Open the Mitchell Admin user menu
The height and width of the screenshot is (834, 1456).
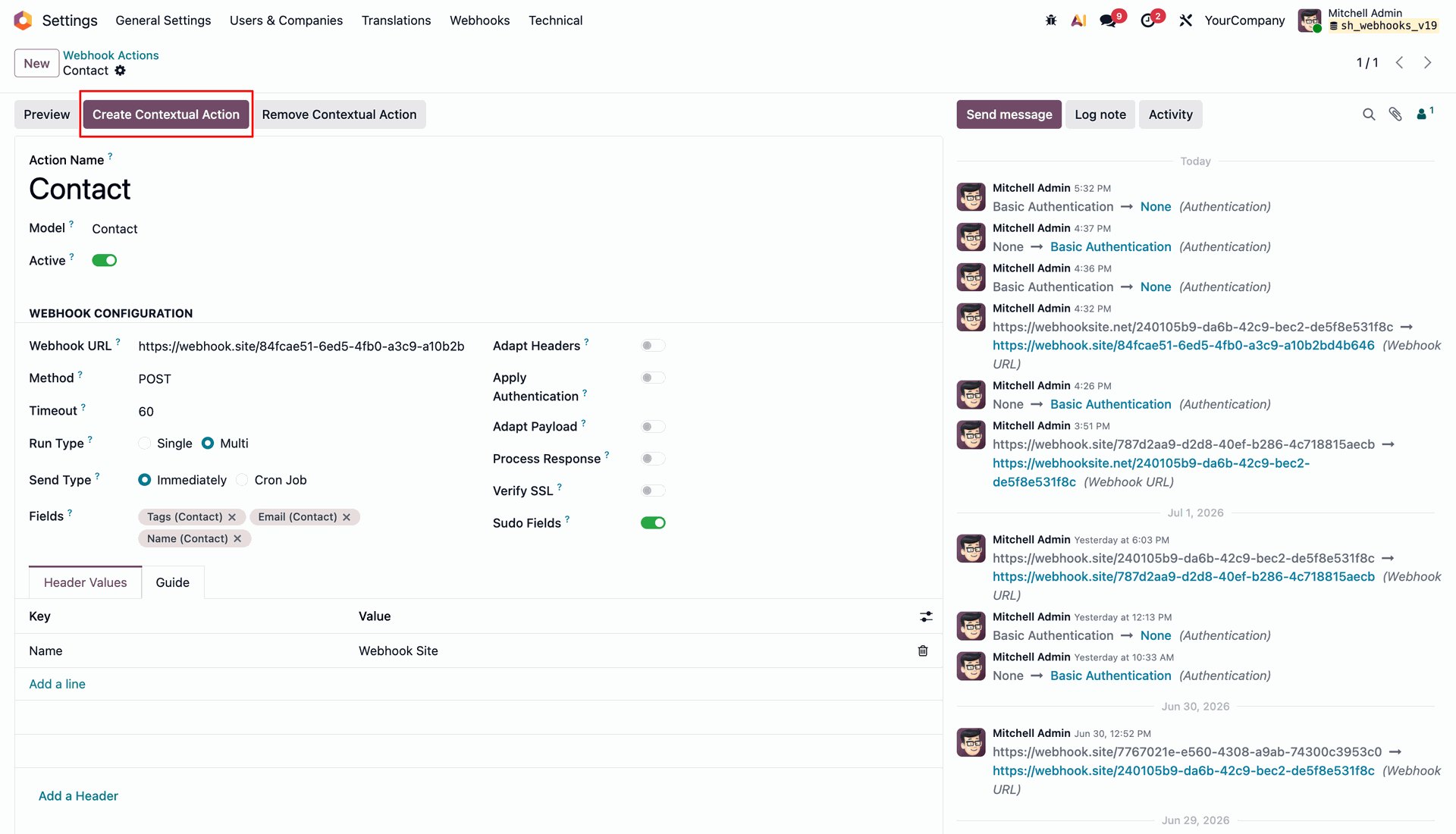(x=1368, y=20)
